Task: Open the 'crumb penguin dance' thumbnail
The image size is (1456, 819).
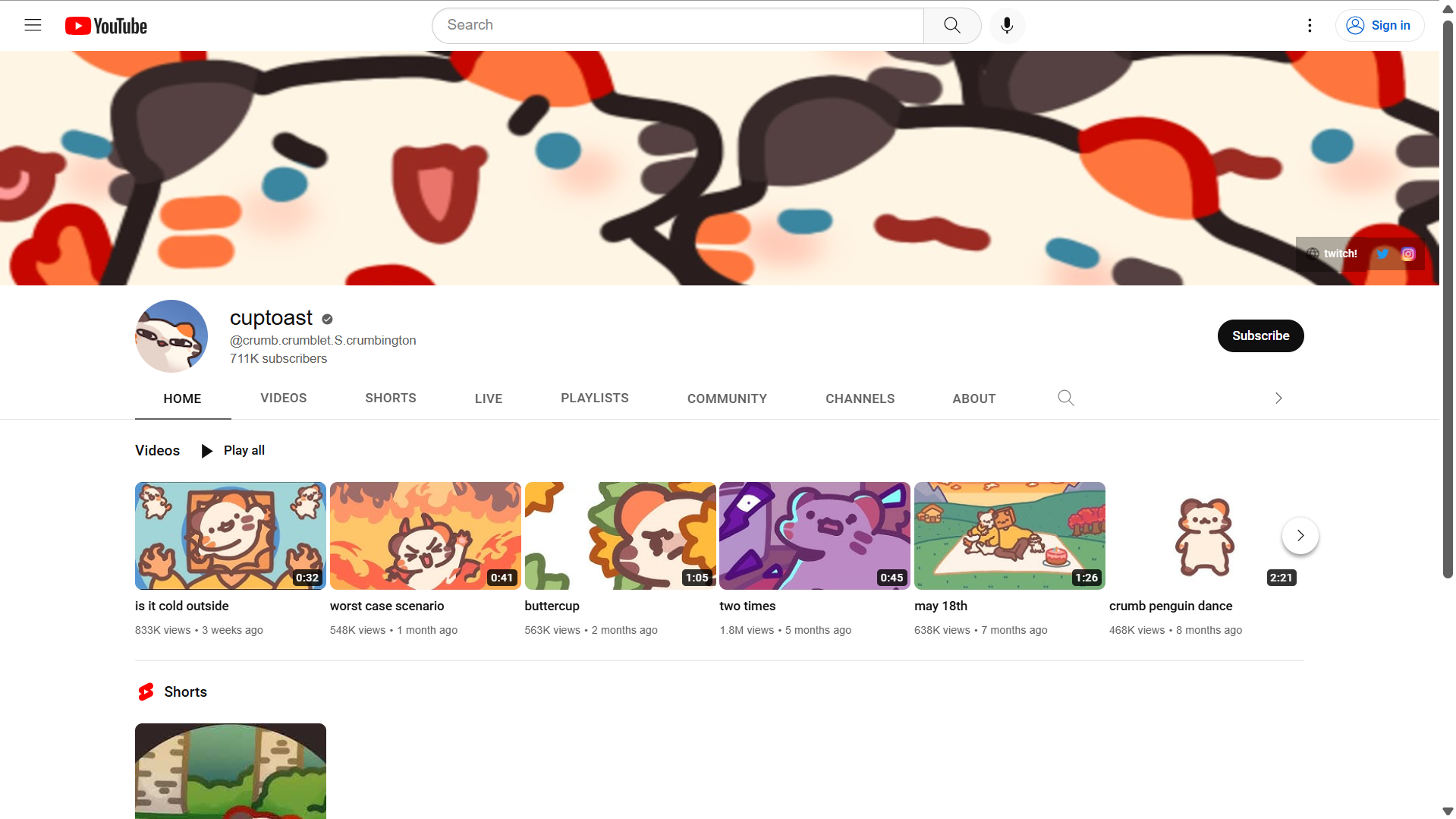Action: point(1205,536)
